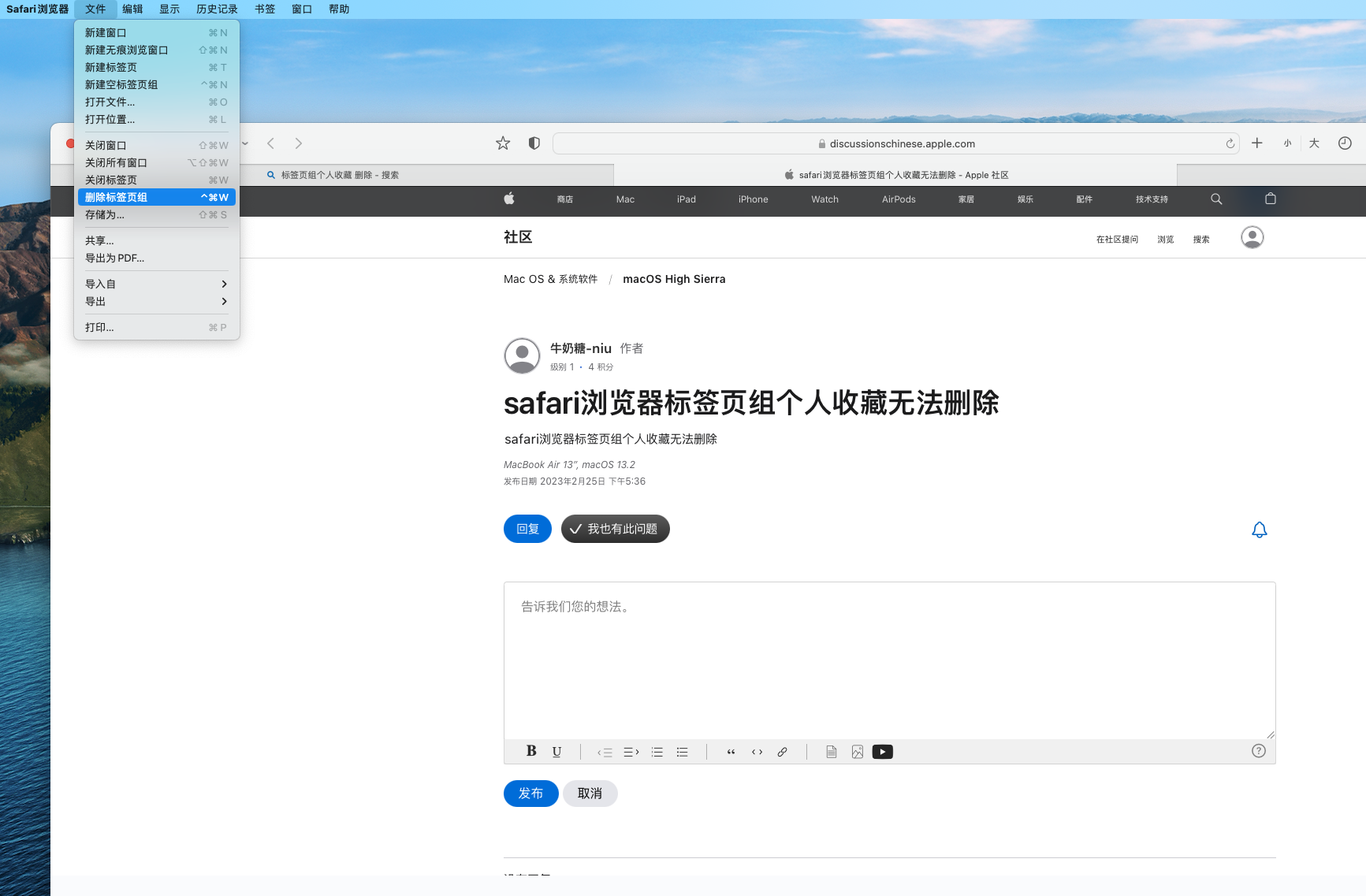Open the 帮助 menu
The width and height of the screenshot is (1366, 896).
pos(339,9)
